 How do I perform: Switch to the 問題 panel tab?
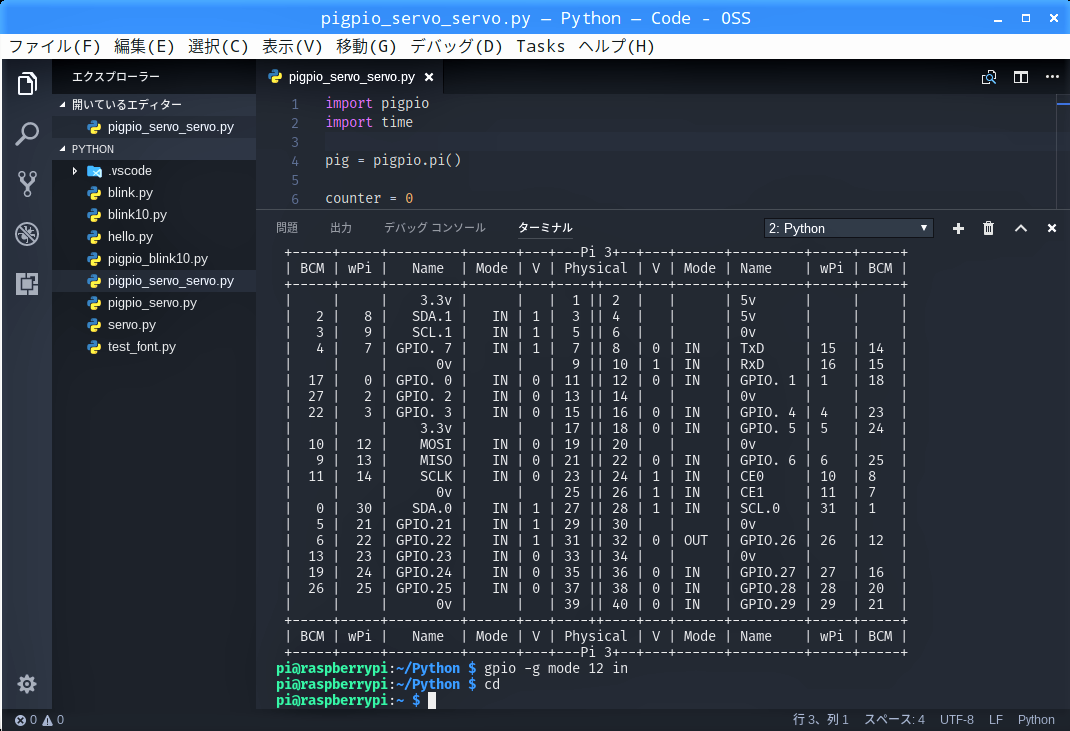pyautogui.click(x=287, y=228)
